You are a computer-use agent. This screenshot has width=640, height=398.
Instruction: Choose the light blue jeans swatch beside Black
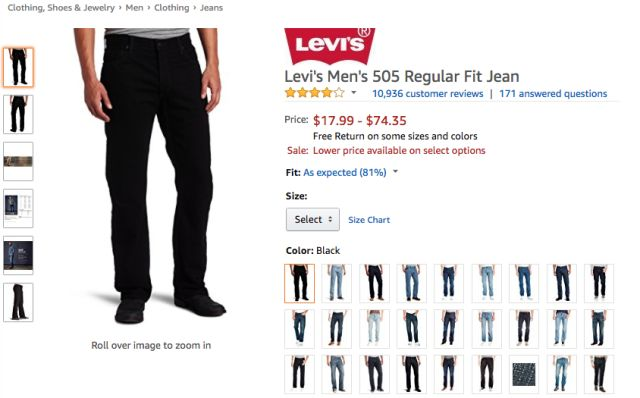click(x=337, y=283)
